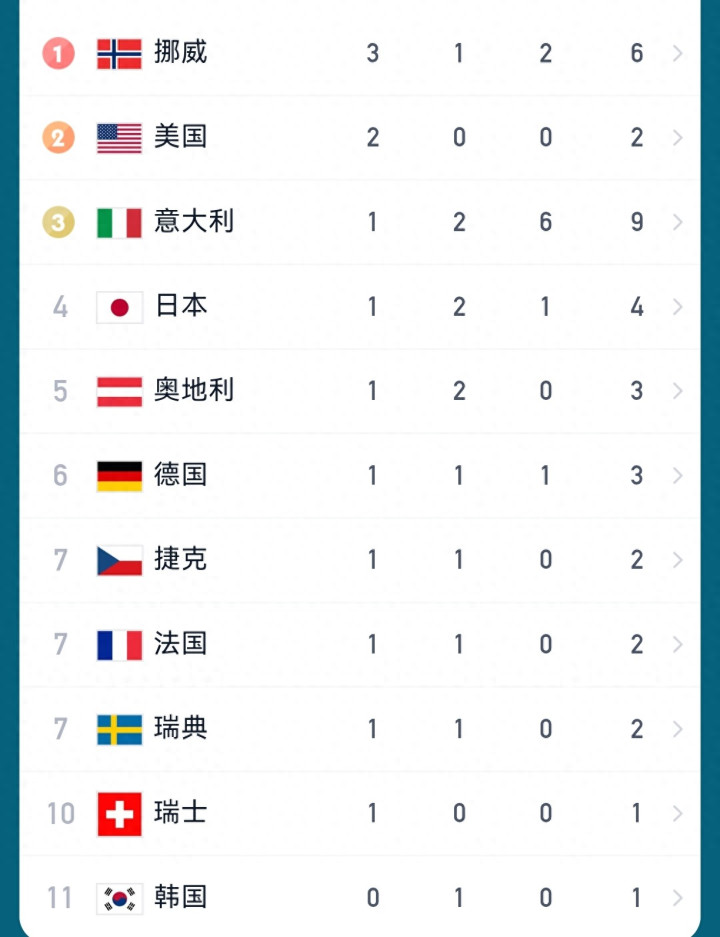Click the Germany flag icon
720x937 pixels.
pyautogui.click(x=119, y=475)
